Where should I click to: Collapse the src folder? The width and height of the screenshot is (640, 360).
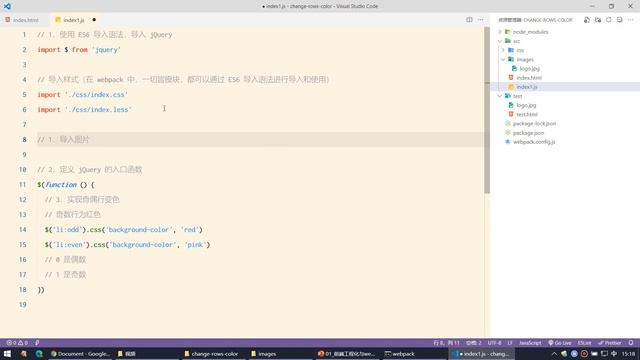516,41
